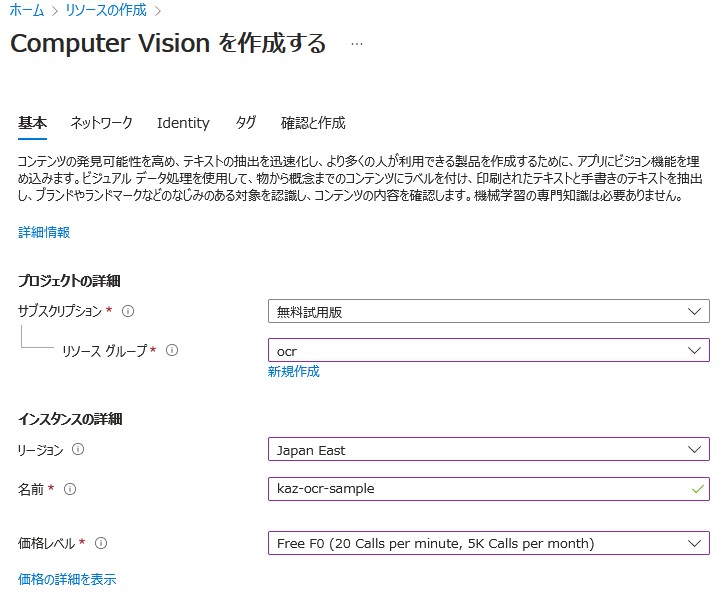The height and width of the screenshot is (604, 721).
Task: Go to the 確認と作成 tab
Action: point(313,123)
